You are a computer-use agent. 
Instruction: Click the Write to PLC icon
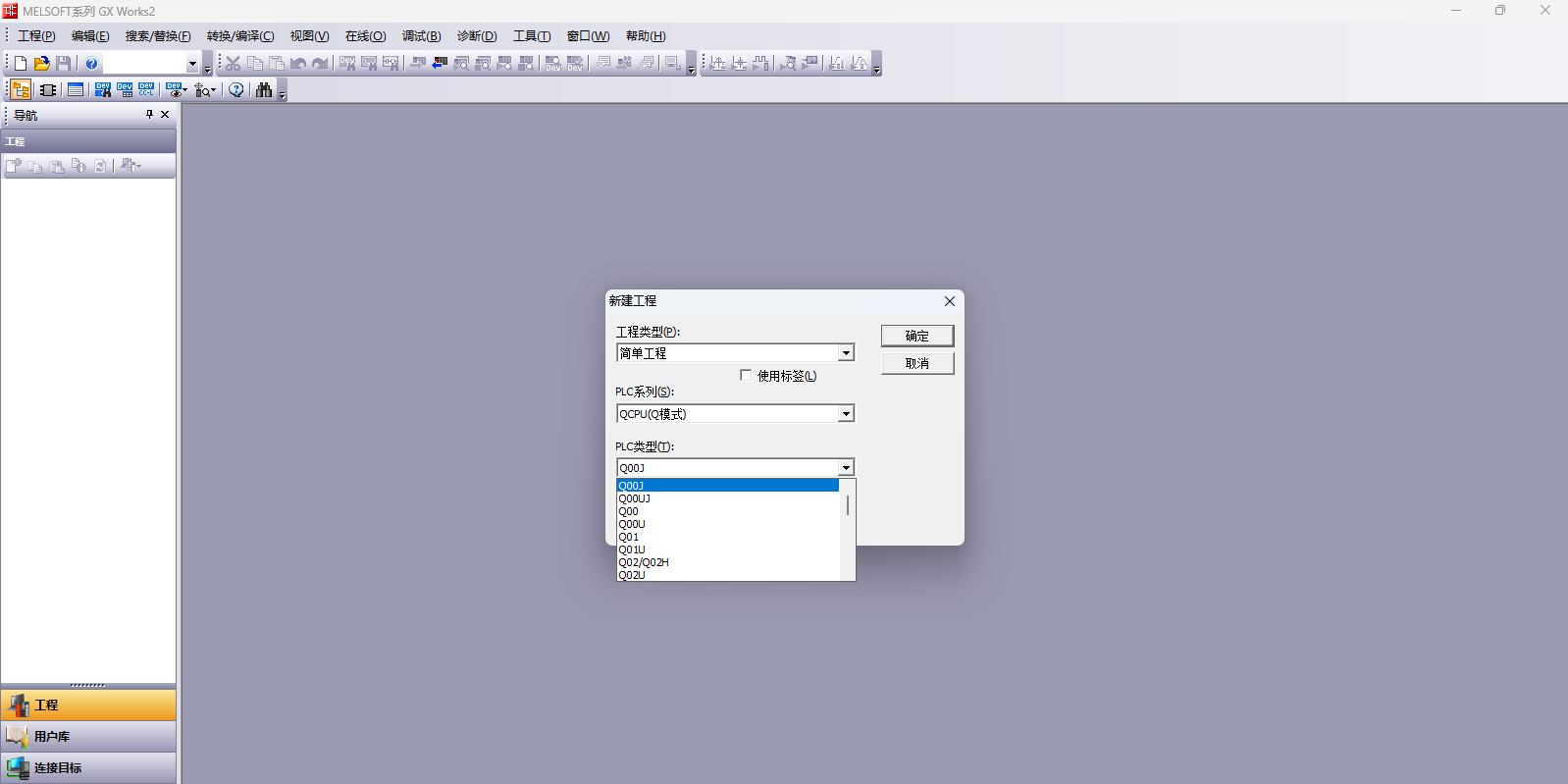click(x=418, y=63)
